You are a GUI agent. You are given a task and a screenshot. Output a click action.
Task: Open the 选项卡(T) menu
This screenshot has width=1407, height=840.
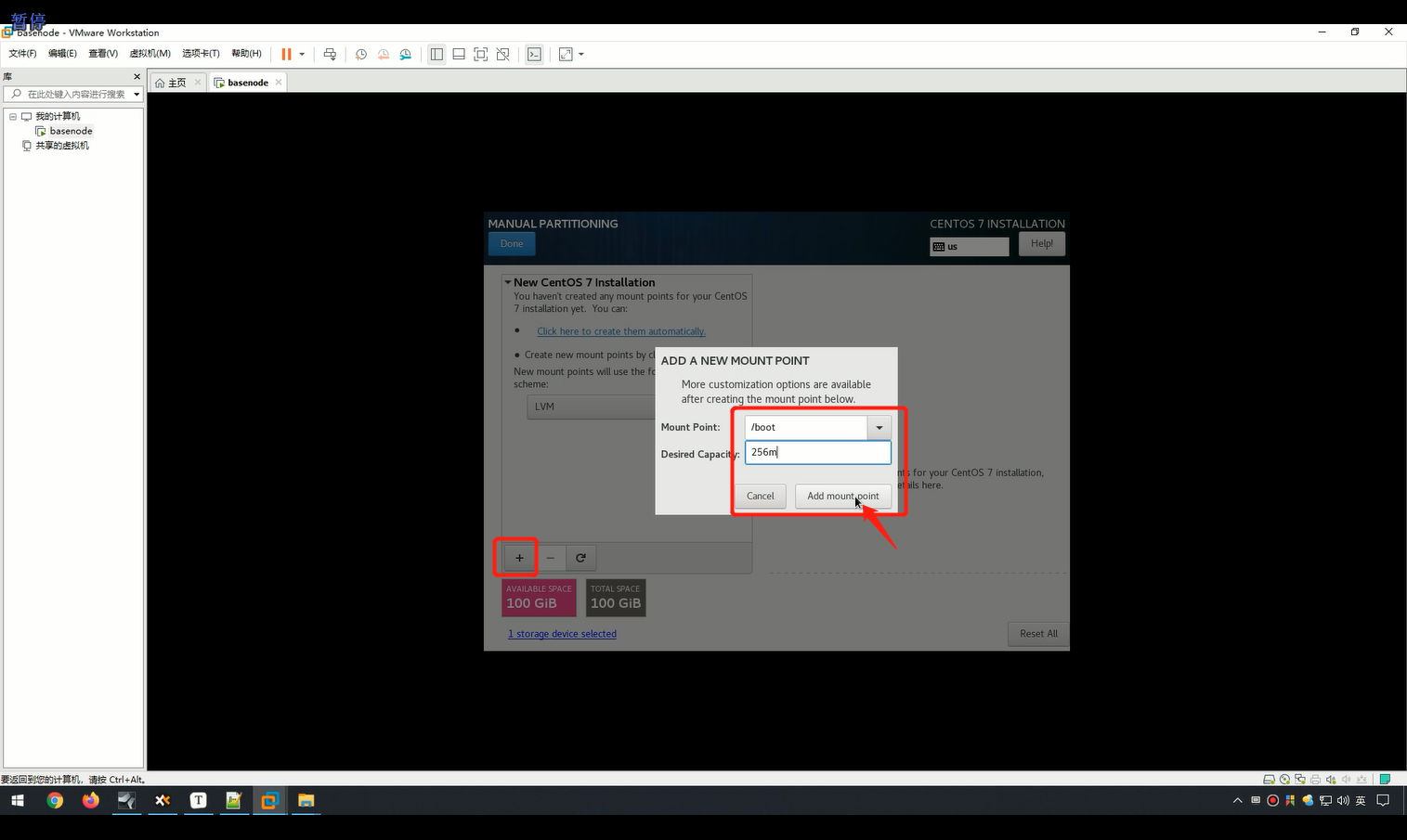pyautogui.click(x=201, y=54)
